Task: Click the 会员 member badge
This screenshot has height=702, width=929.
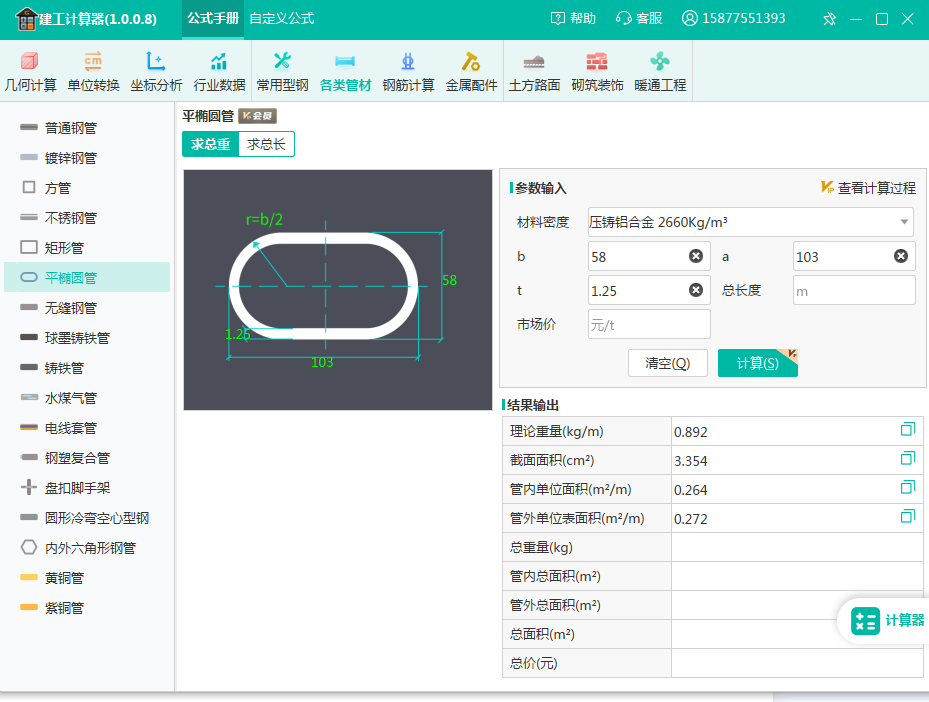Action: [258, 116]
